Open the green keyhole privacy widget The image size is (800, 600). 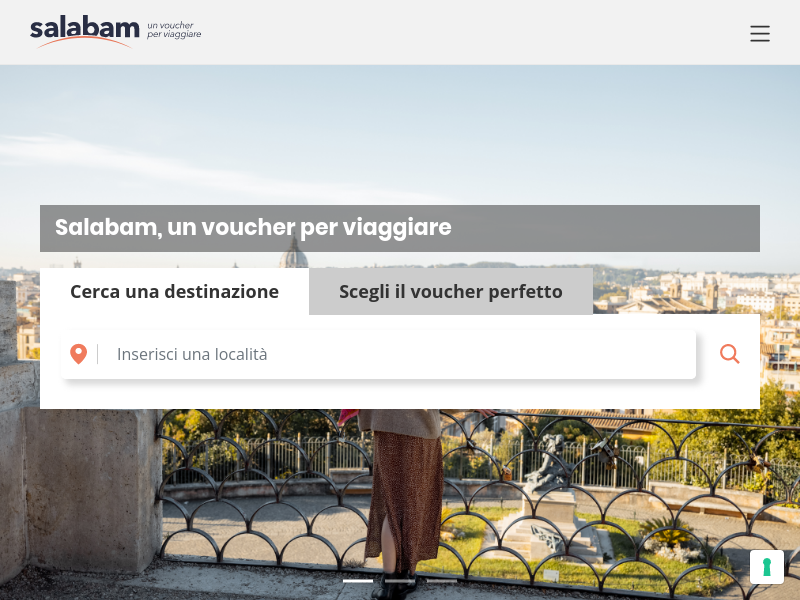coord(767,567)
